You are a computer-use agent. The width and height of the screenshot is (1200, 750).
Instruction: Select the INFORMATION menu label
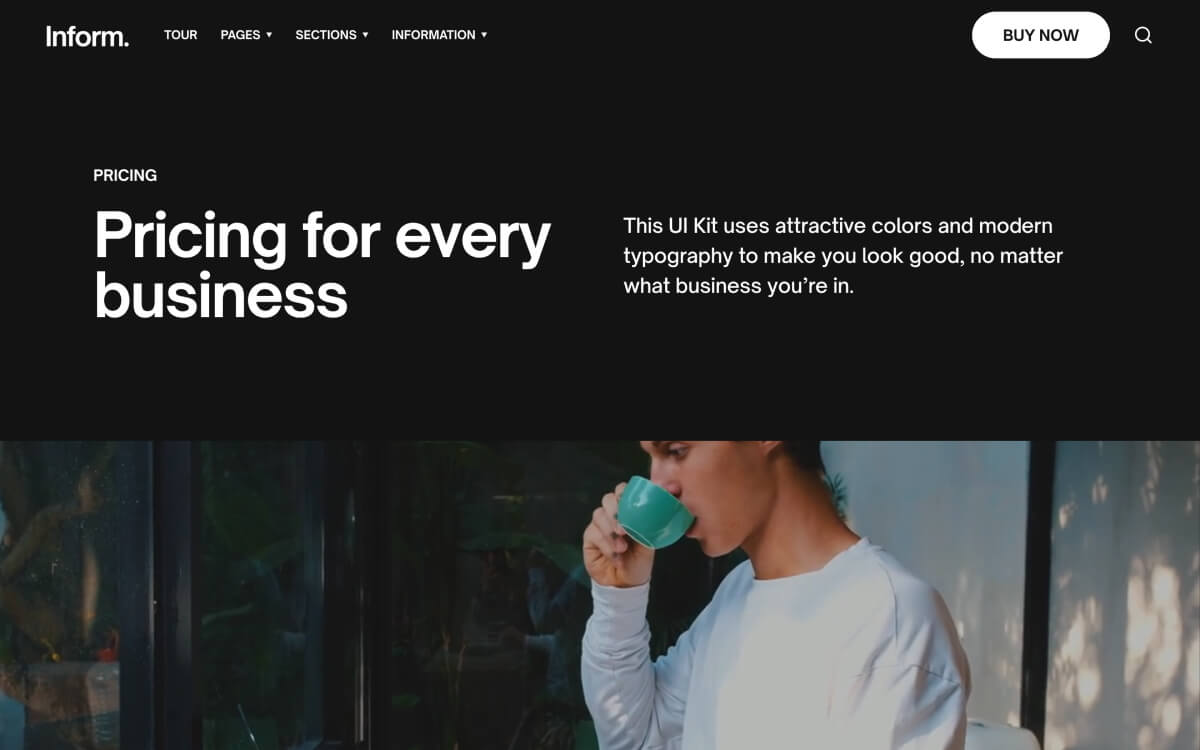click(433, 35)
